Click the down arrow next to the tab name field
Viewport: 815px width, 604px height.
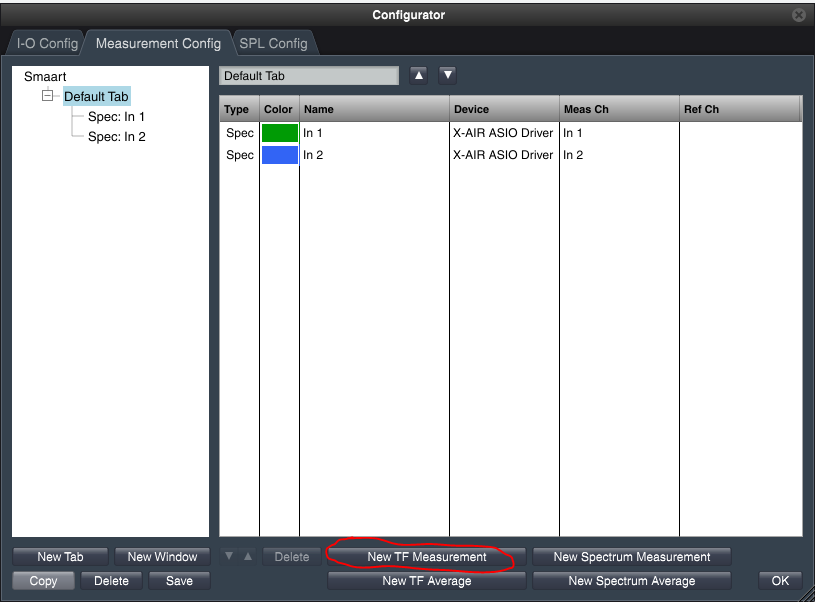[x=448, y=75]
